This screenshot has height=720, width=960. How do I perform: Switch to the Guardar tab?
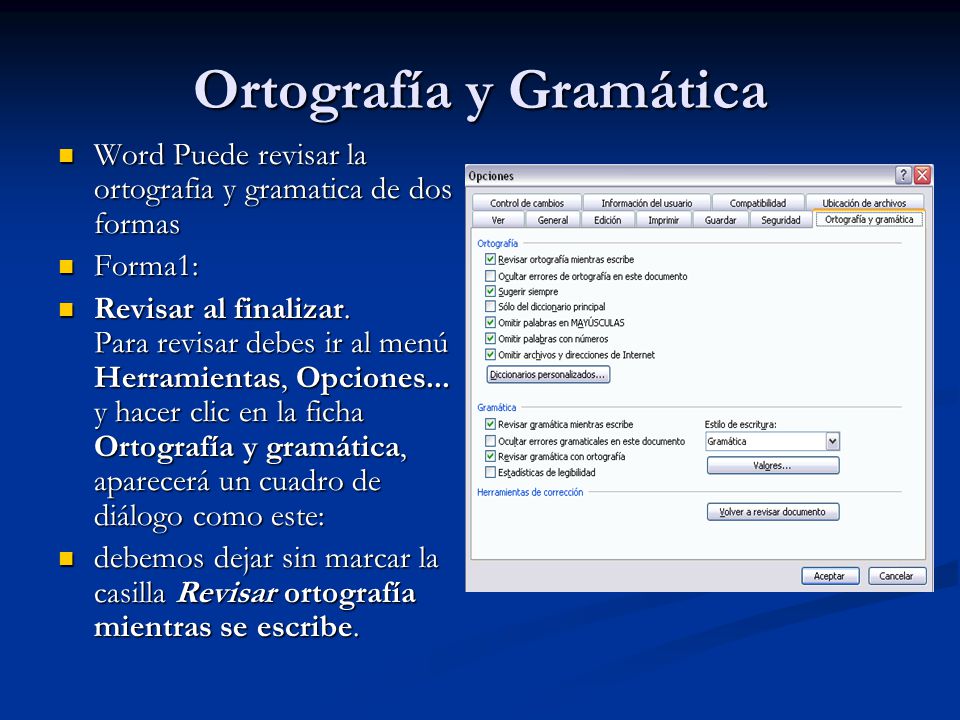[721, 220]
